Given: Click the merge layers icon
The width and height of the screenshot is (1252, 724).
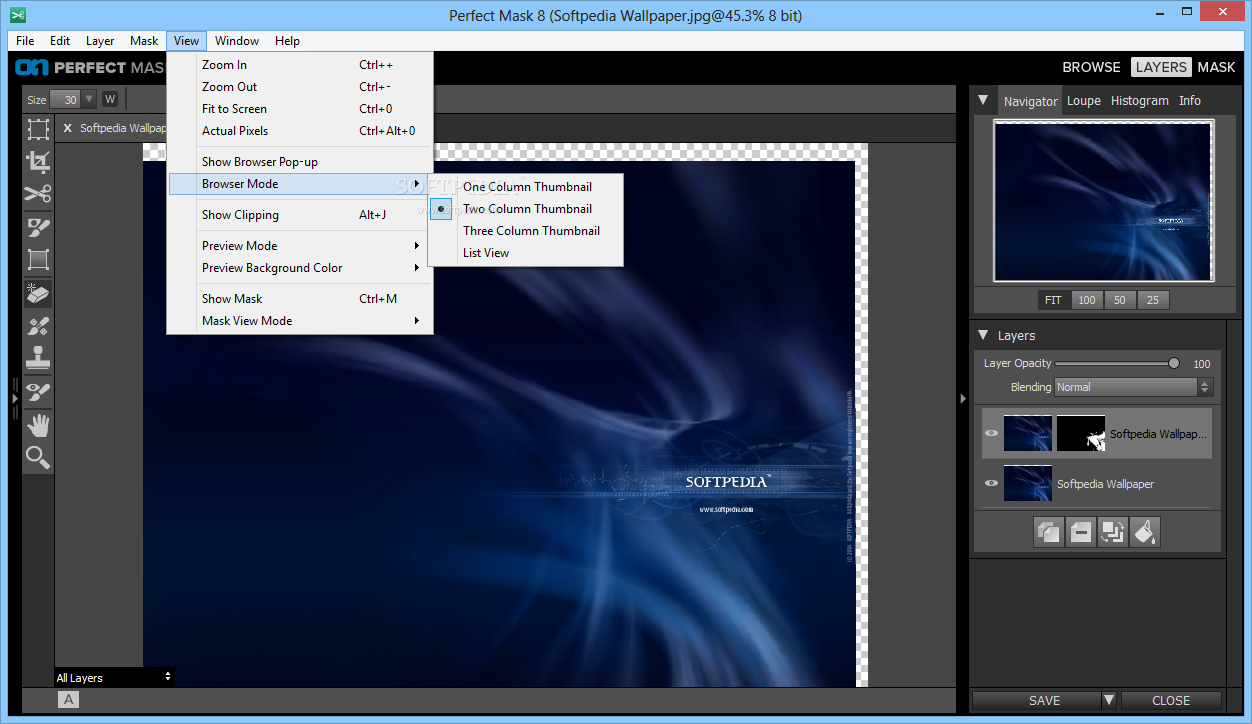Looking at the screenshot, I should 1113,532.
